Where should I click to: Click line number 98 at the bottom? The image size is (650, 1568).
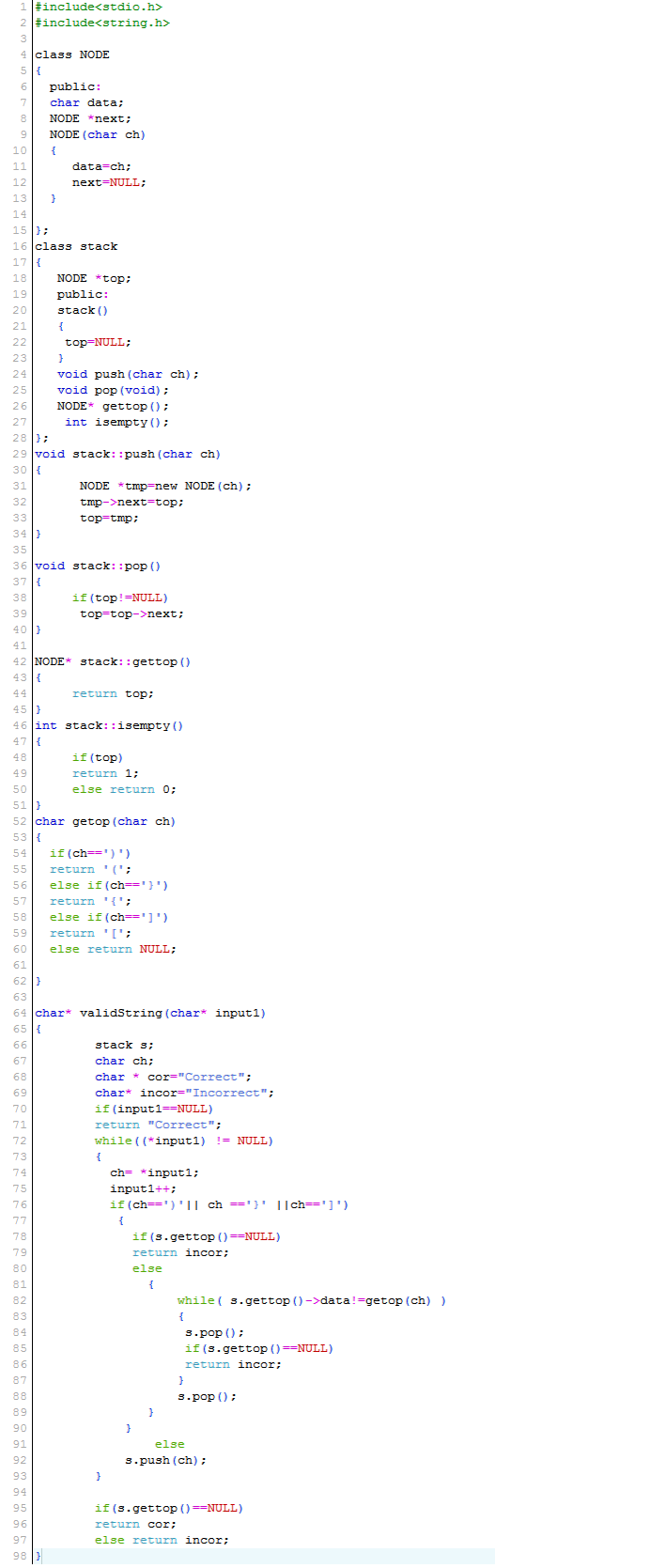click(x=20, y=1556)
